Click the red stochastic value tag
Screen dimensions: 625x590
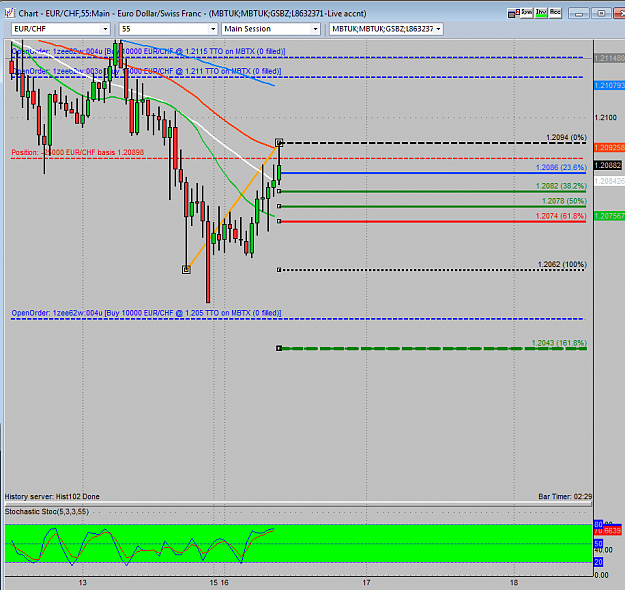[x=608, y=531]
